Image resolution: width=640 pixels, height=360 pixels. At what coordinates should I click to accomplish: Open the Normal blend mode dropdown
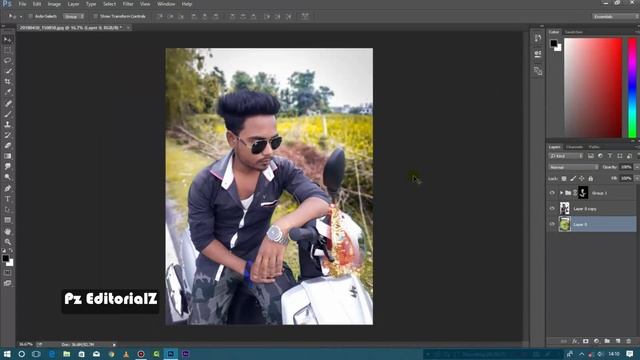point(573,167)
